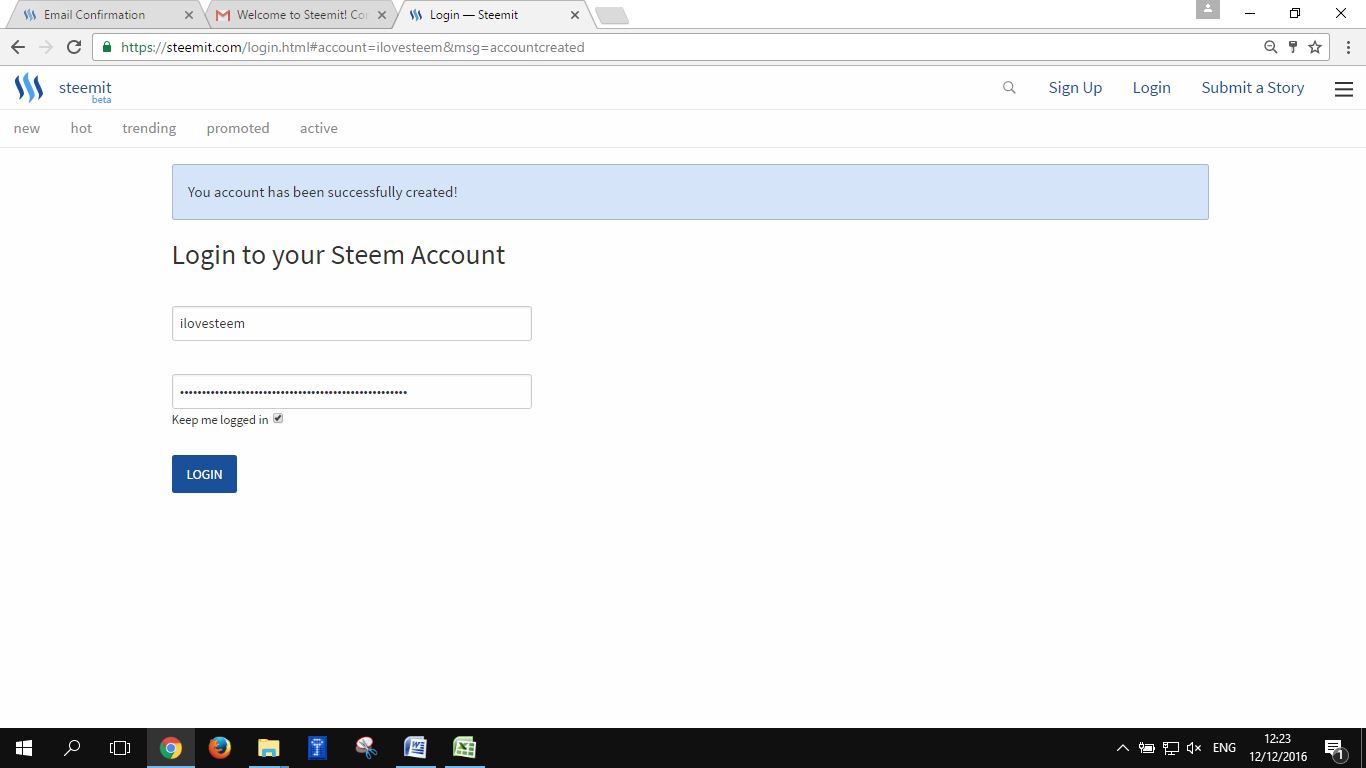Click the Login link in header
Image resolution: width=1366 pixels, height=768 pixels.
pos(1151,88)
